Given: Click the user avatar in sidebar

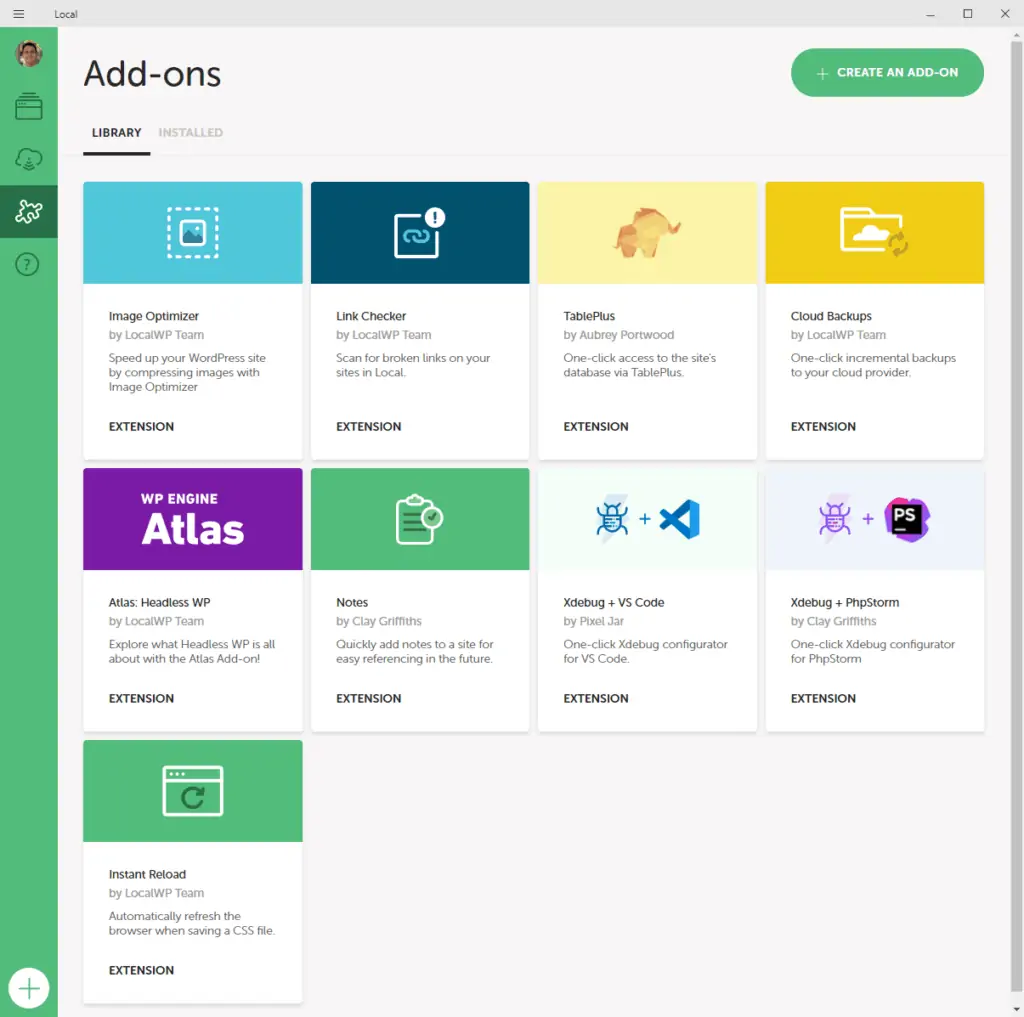Looking at the screenshot, I should [x=29, y=54].
